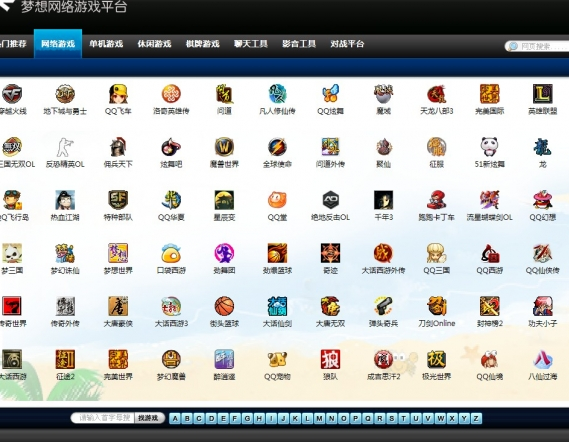The width and height of the screenshot is (569, 442).
Task: Select the 问道 game icon
Action: (x=224, y=94)
